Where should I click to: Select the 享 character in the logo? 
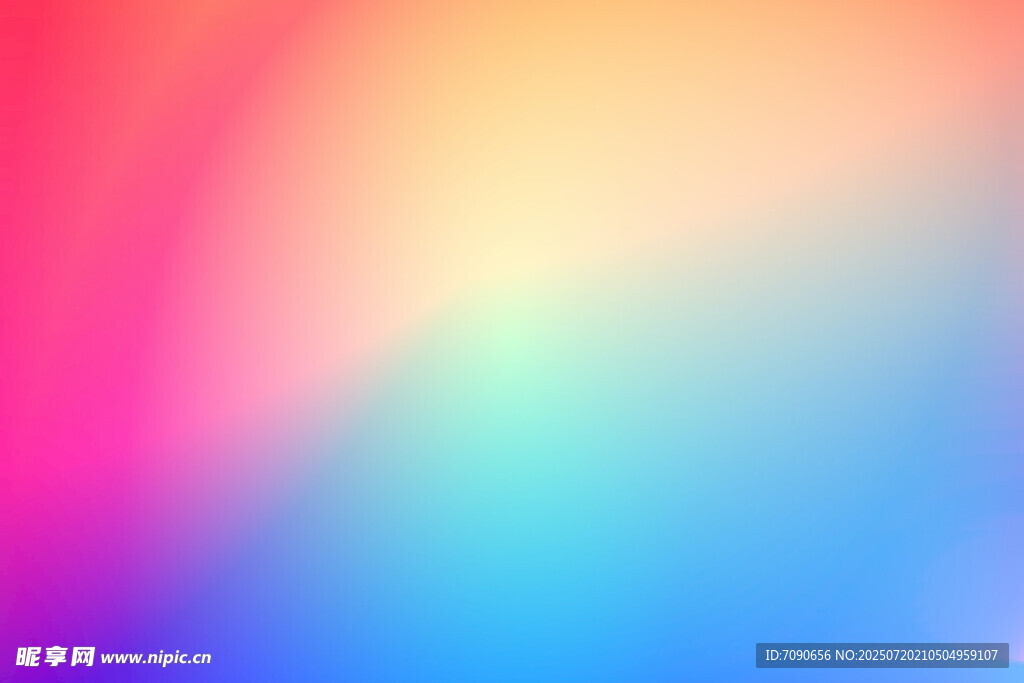click(x=55, y=657)
